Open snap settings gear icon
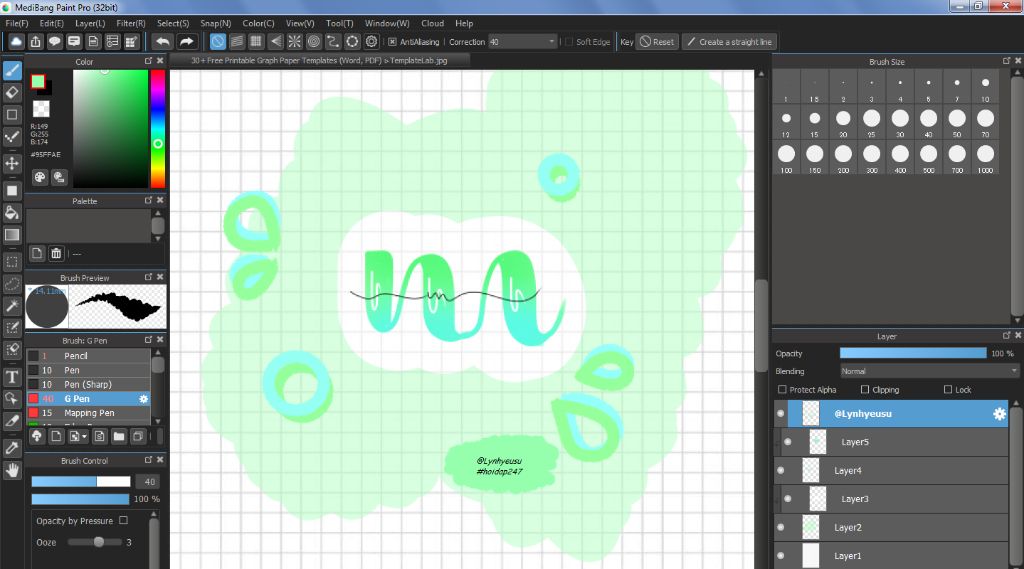The image size is (1024, 569). click(372, 42)
